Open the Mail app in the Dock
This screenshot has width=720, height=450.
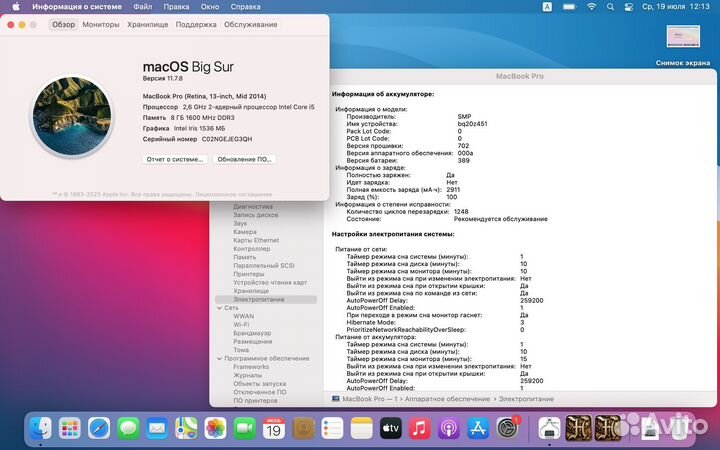[x=157, y=428]
